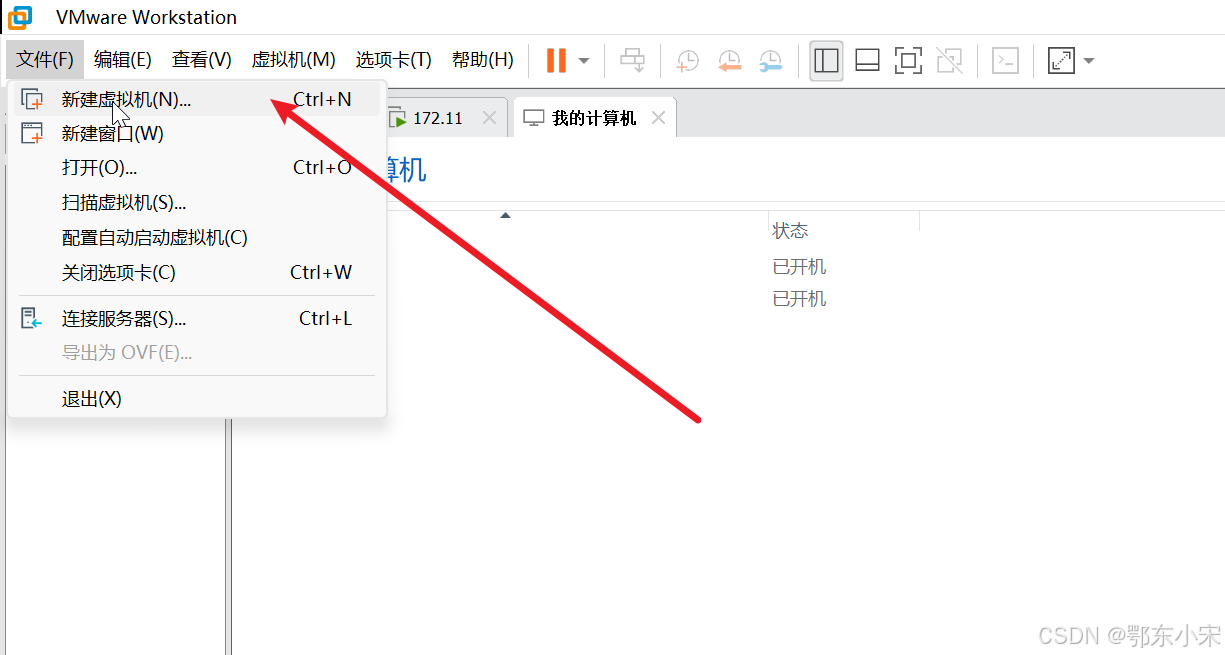This screenshot has width=1225, height=655.
Task: Revert to snapshot using the clock-arrow icon
Action: [x=729, y=61]
